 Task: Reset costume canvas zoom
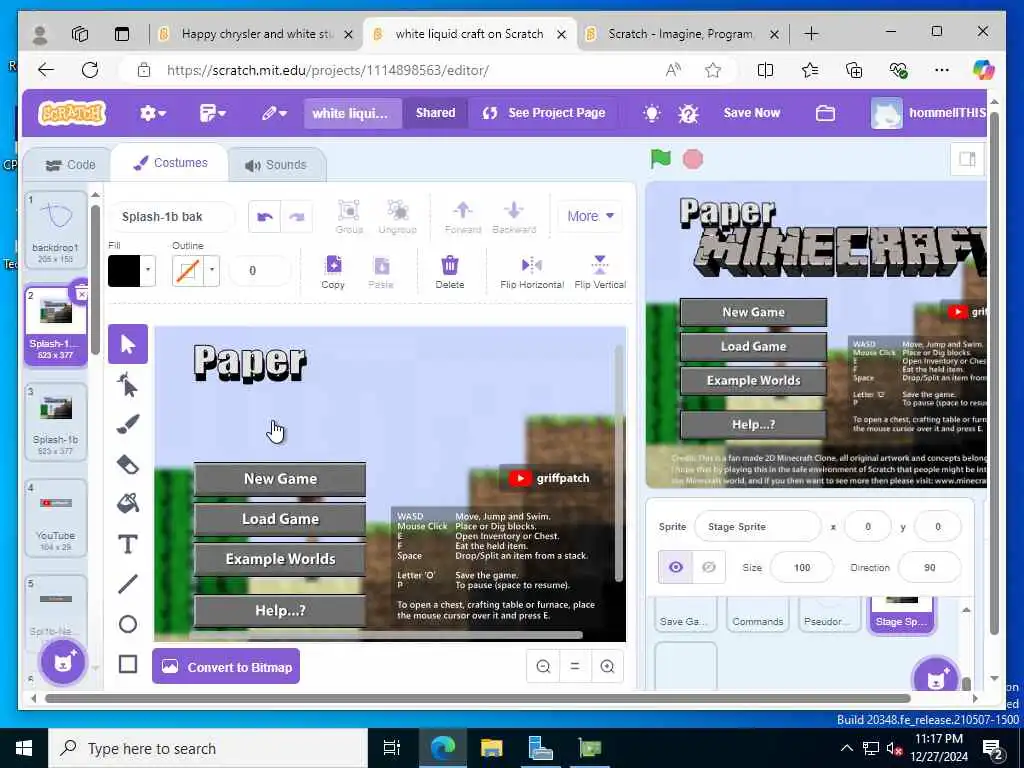pyautogui.click(x=575, y=666)
